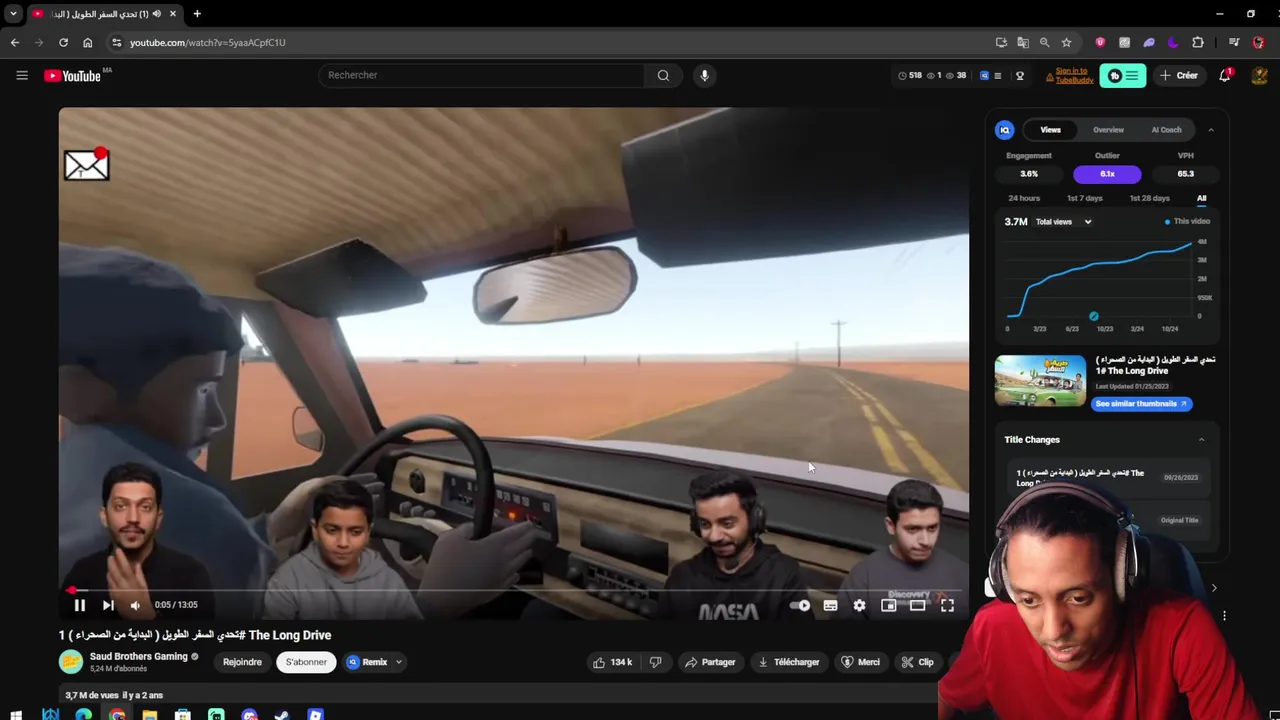
Task: Select the Overview tab in vidIQ panel
Action: point(1108,130)
